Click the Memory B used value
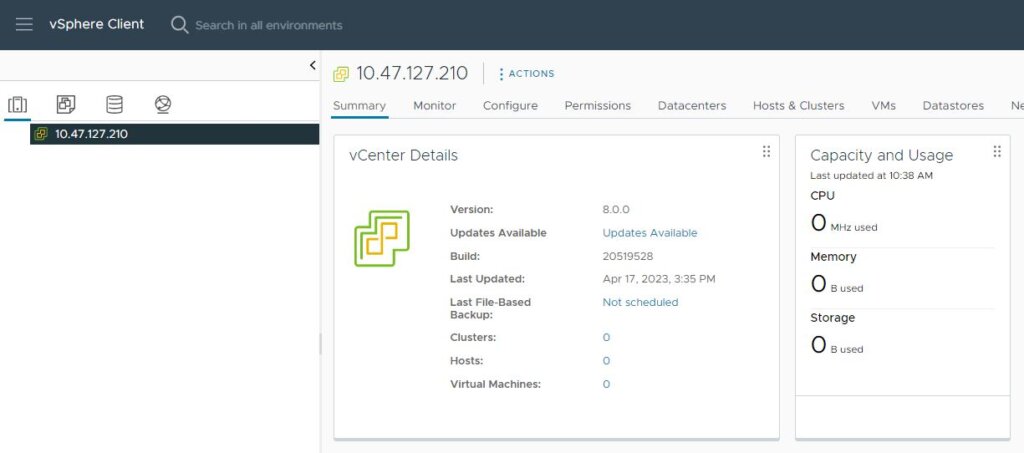Image resolution: width=1024 pixels, height=453 pixels. [x=837, y=284]
